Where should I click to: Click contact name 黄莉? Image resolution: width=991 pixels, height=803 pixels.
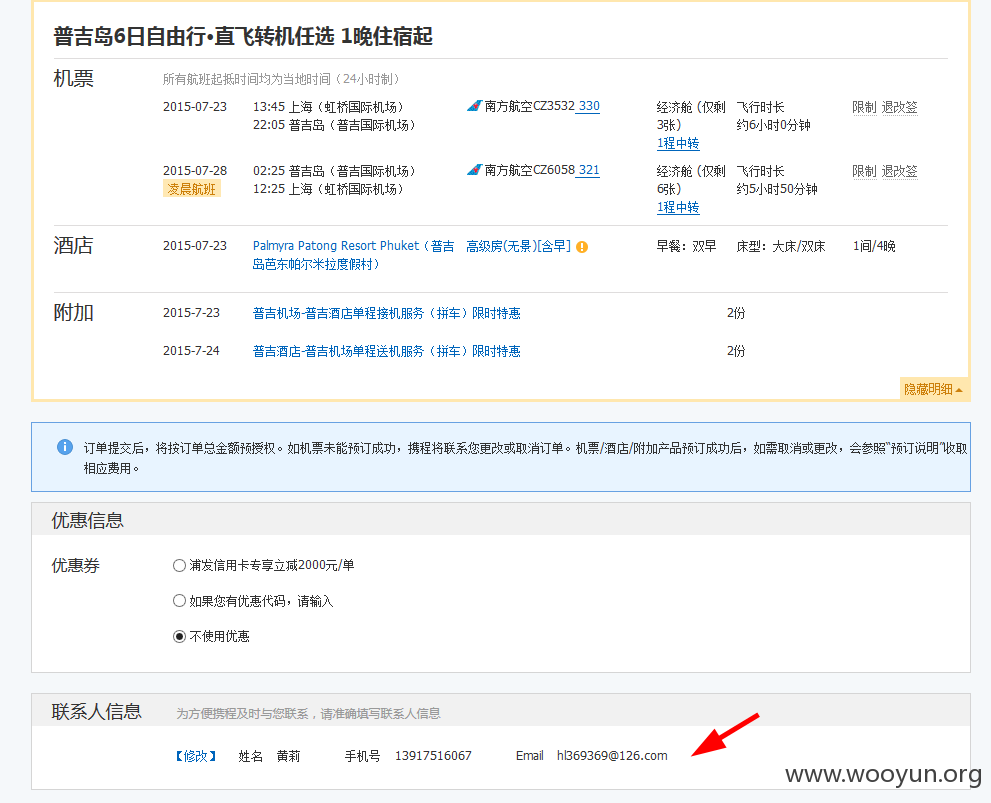point(288,756)
